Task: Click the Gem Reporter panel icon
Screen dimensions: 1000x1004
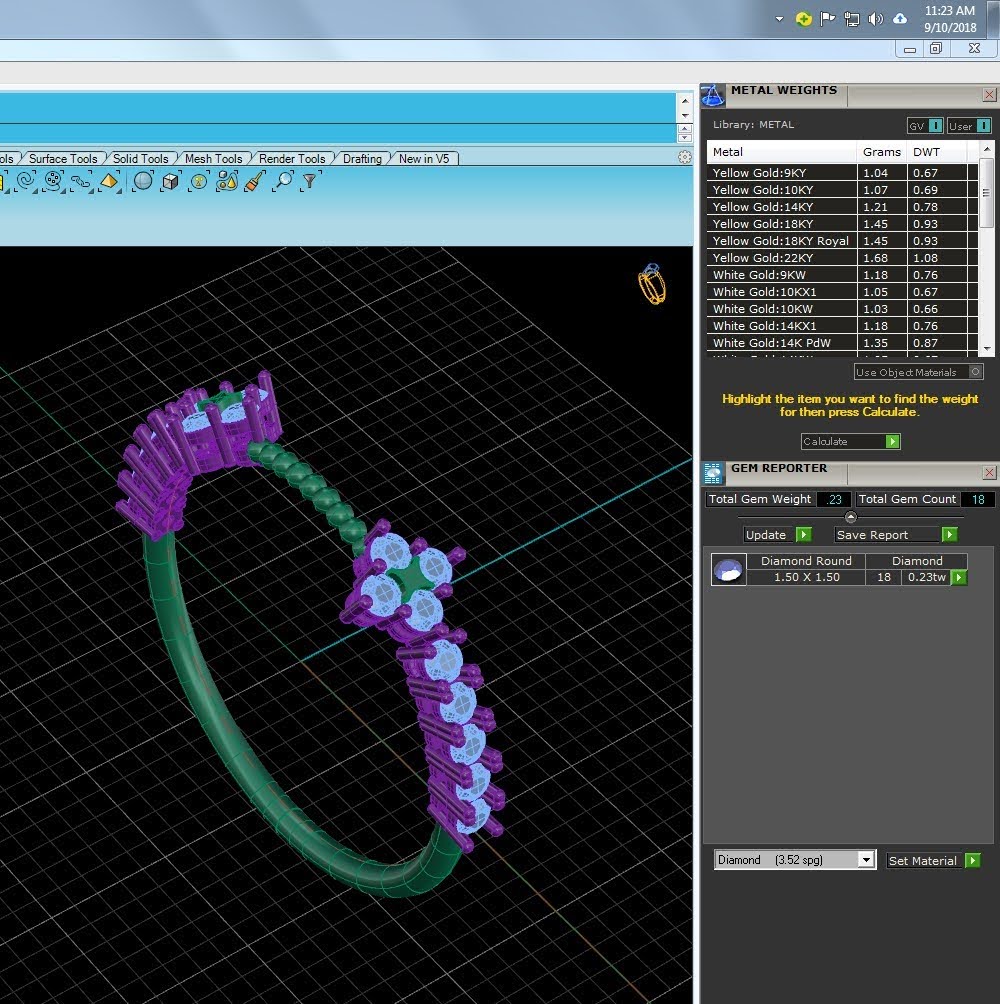Action: coord(713,473)
